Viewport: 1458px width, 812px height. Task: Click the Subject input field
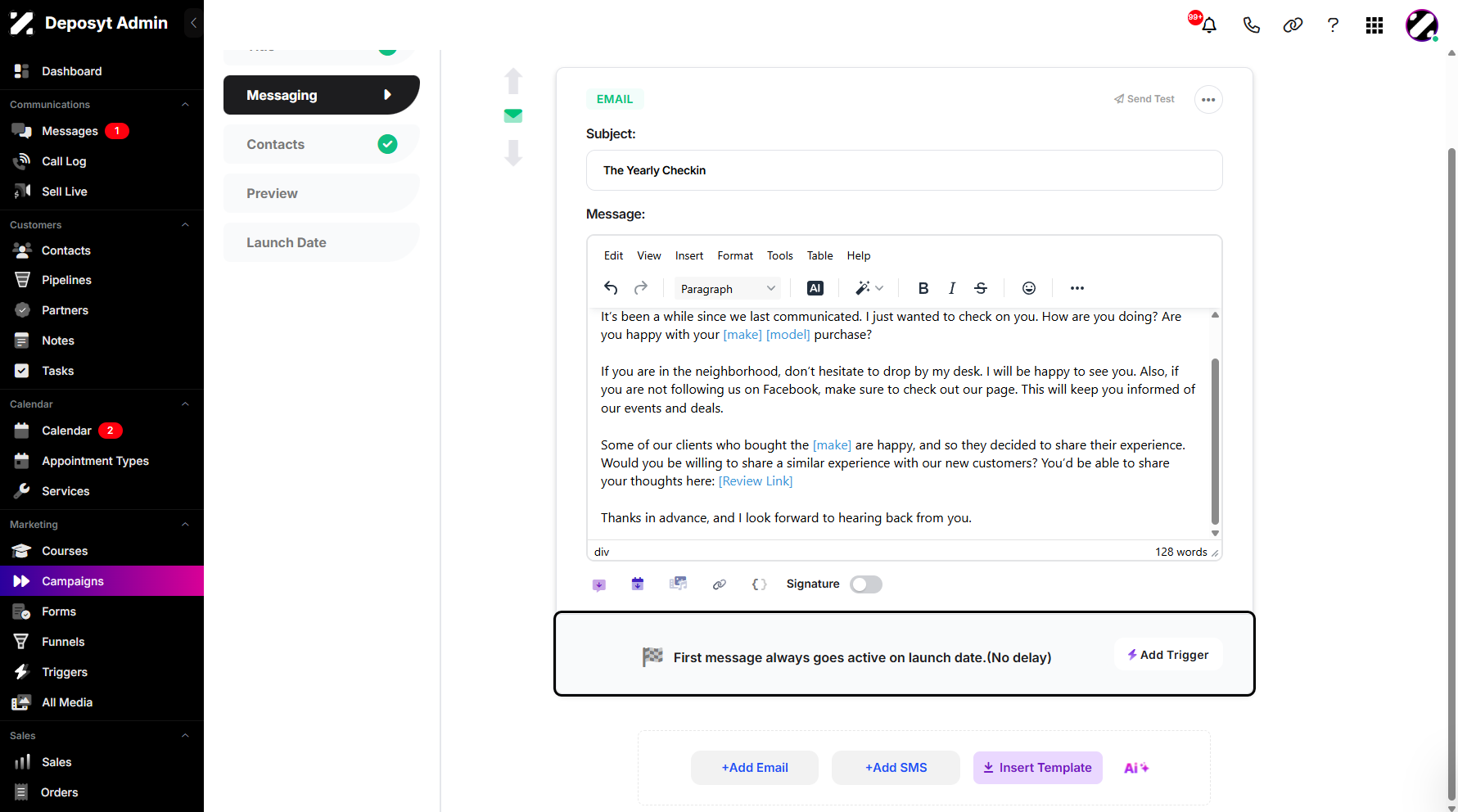[x=905, y=170]
